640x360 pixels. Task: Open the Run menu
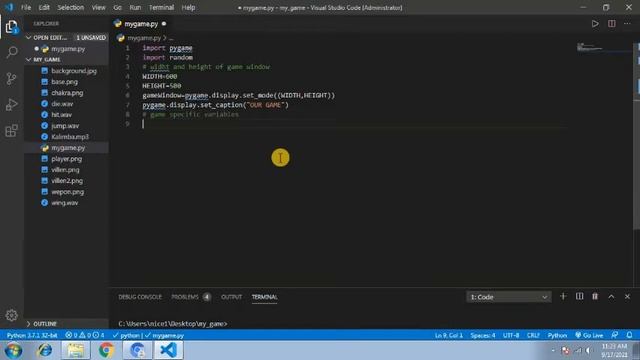tap(135, 7)
